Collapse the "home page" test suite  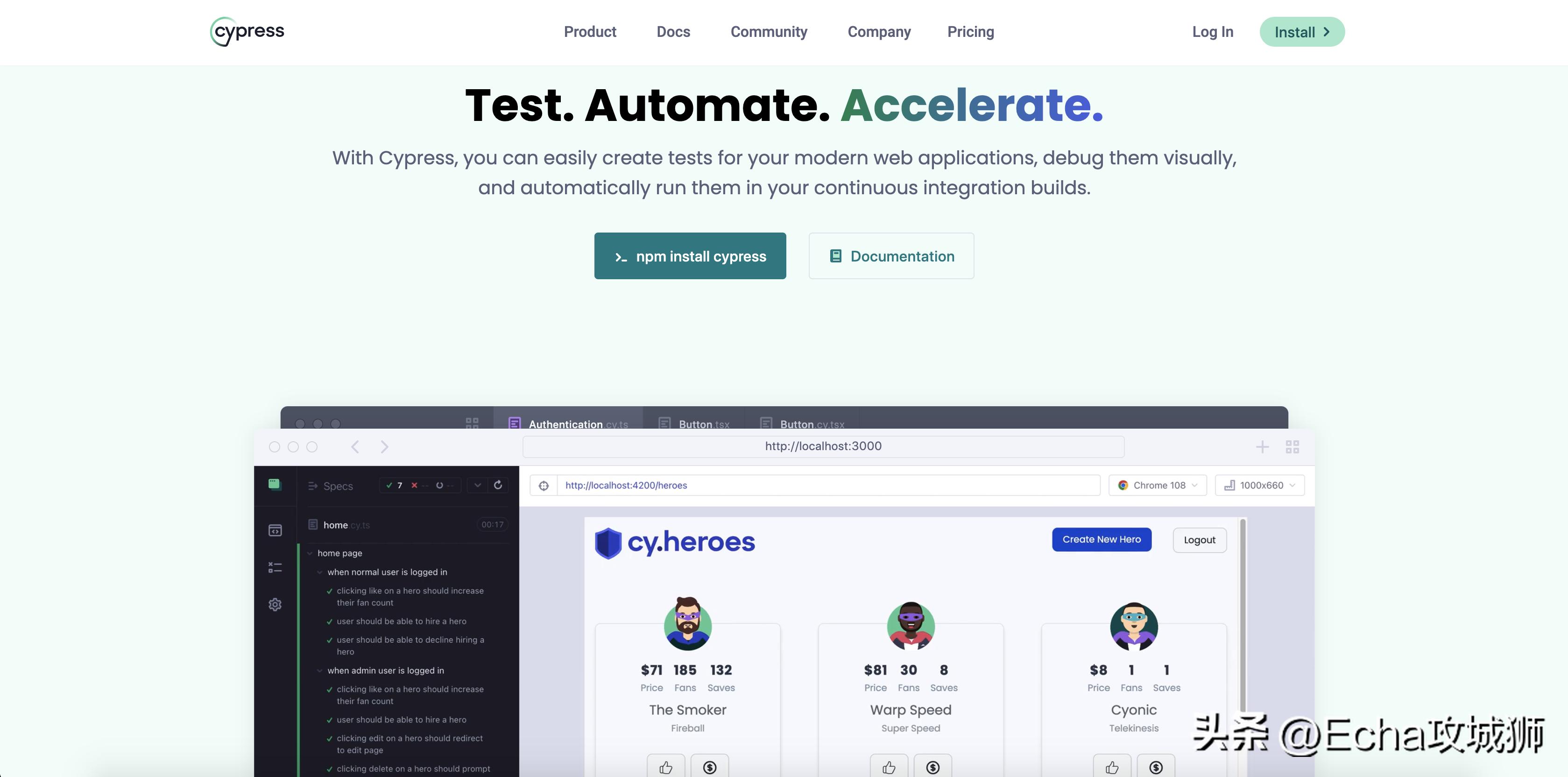(311, 553)
